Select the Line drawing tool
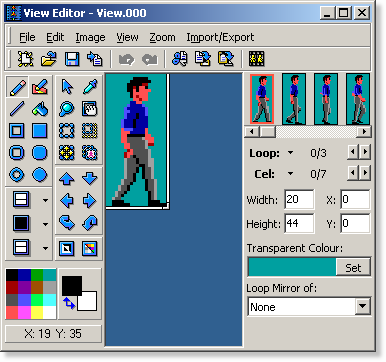The image size is (386, 362). click(x=17, y=109)
